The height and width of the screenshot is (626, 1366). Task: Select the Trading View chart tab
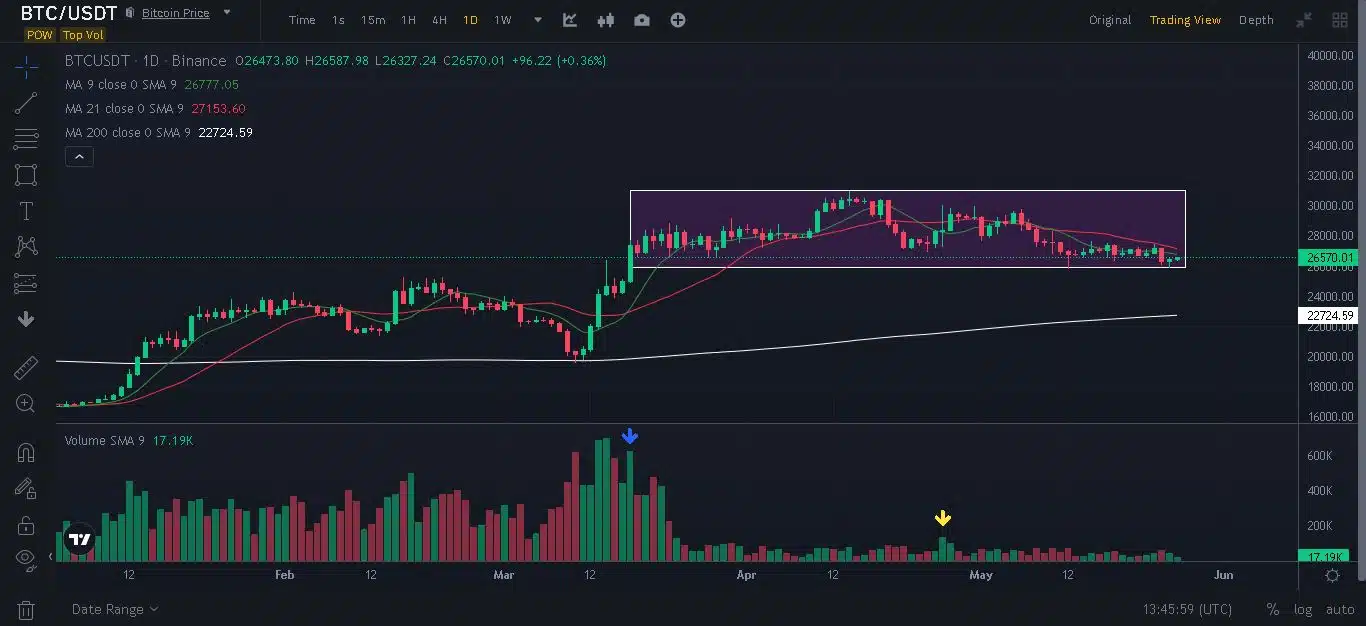click(1185, 20)
